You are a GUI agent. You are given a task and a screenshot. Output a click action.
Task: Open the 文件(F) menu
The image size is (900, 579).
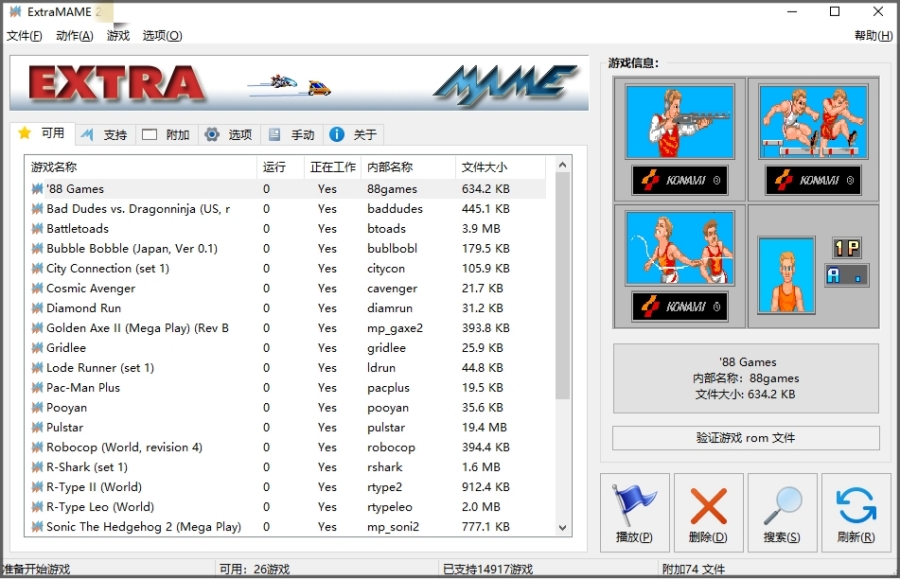pyautogui.click(x=23, y=35)
